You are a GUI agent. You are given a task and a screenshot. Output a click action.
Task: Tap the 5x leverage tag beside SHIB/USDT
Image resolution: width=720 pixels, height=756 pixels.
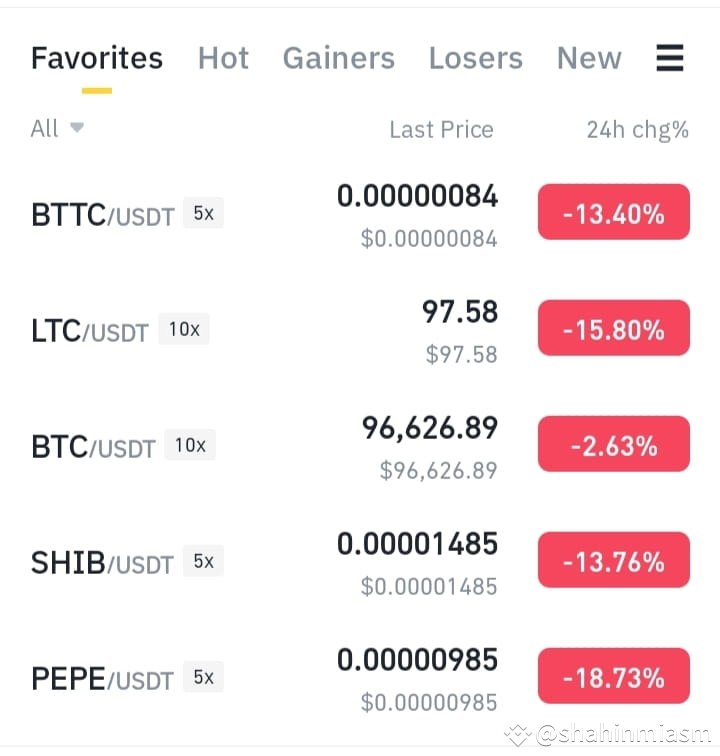(203, 561)
